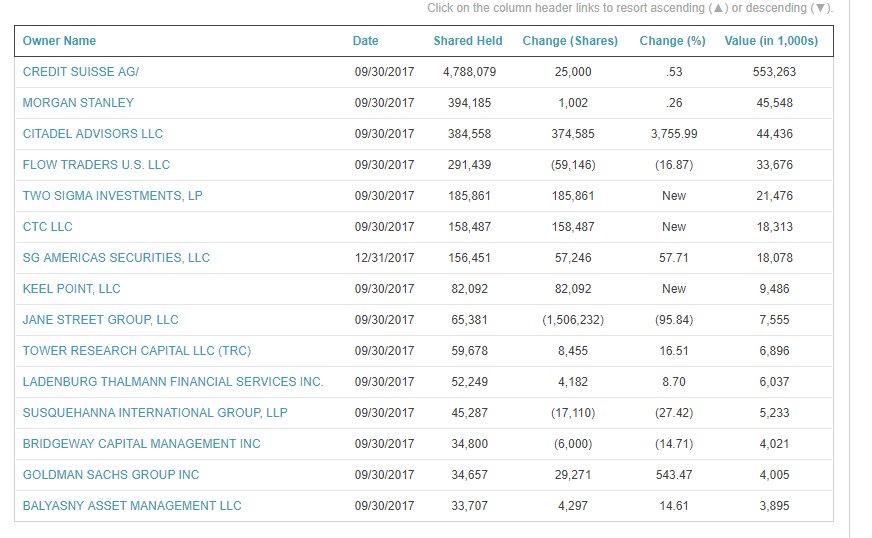Open CTC LLC owner link
Screen dimensions: 872x538
47,227
